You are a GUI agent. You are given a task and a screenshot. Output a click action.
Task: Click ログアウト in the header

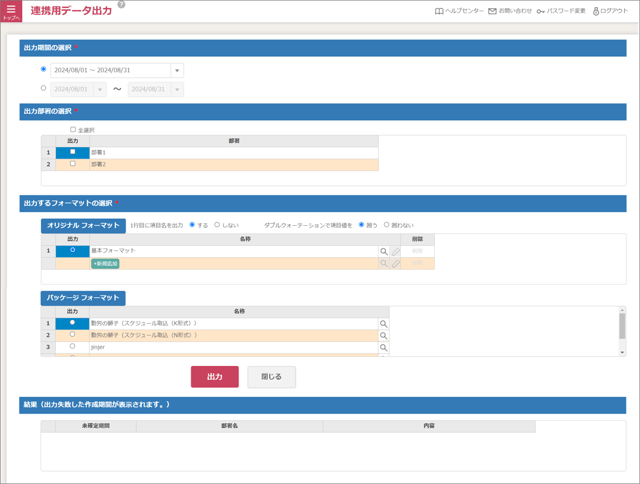(610, 11)
